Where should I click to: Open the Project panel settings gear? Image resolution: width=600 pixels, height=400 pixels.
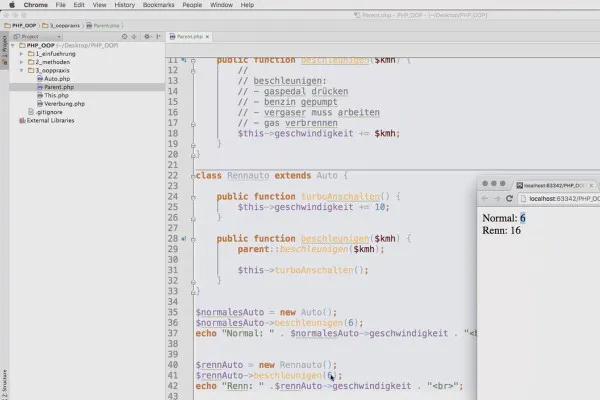(x=147, y=37)
